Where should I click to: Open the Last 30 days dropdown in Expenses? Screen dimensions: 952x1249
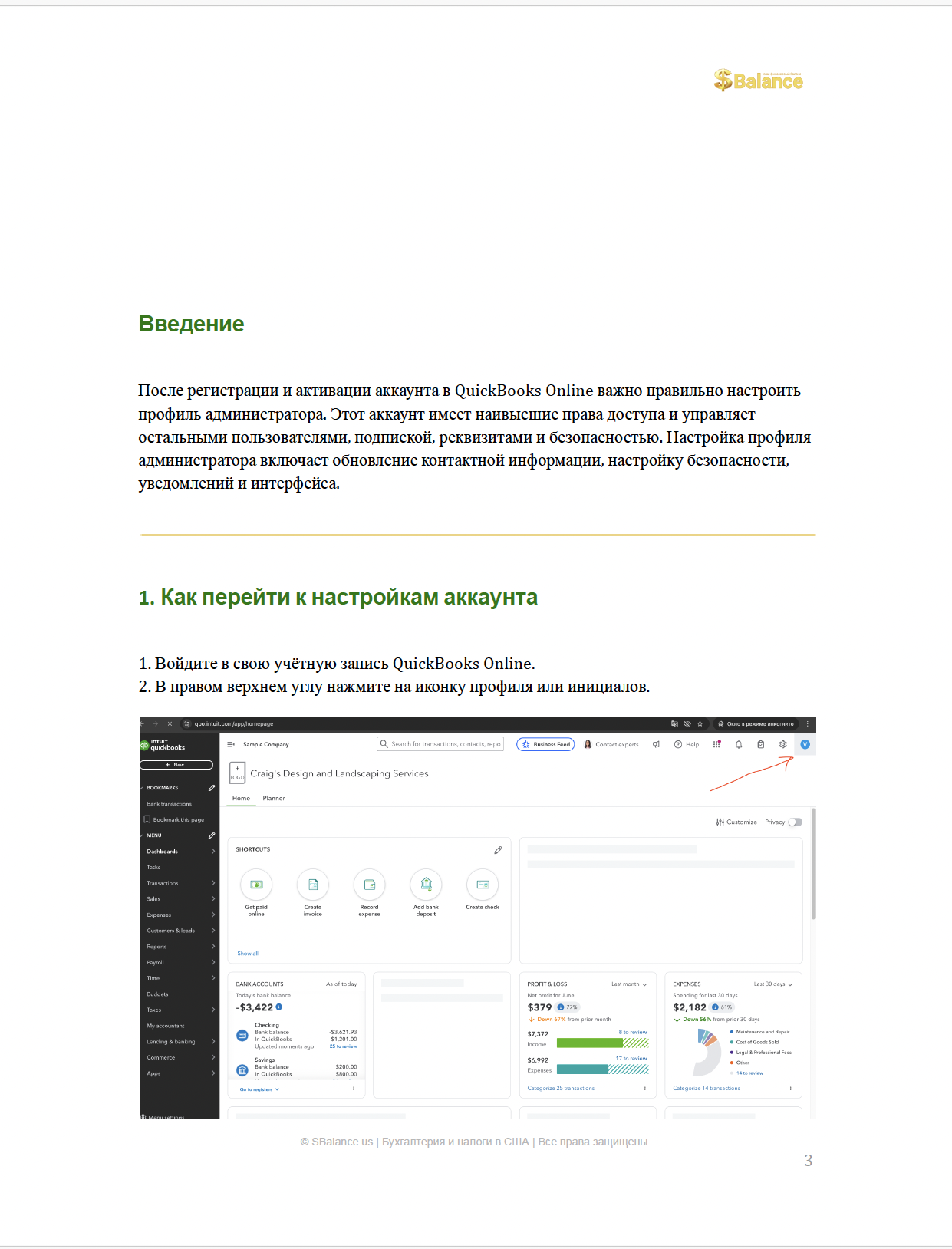(x=772, y=984)
